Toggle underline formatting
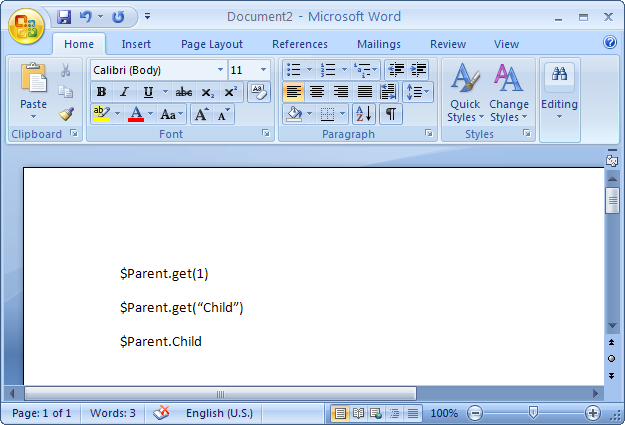625x425 pixels. click(x=148, y=92)
